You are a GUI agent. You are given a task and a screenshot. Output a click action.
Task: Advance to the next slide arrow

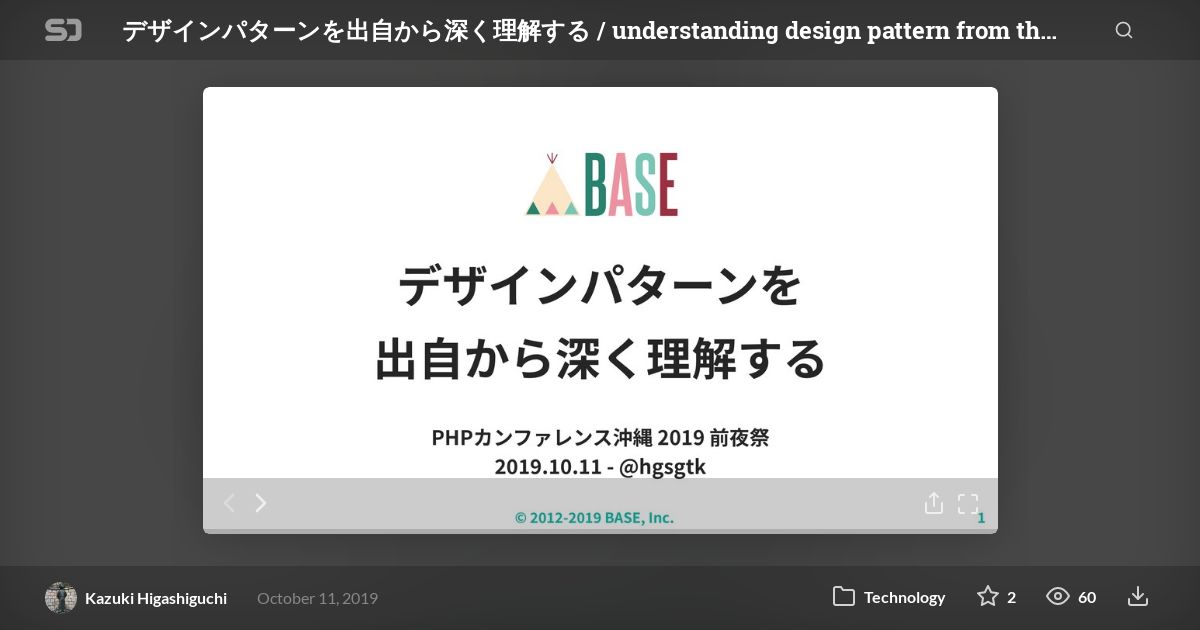point(261,503)
